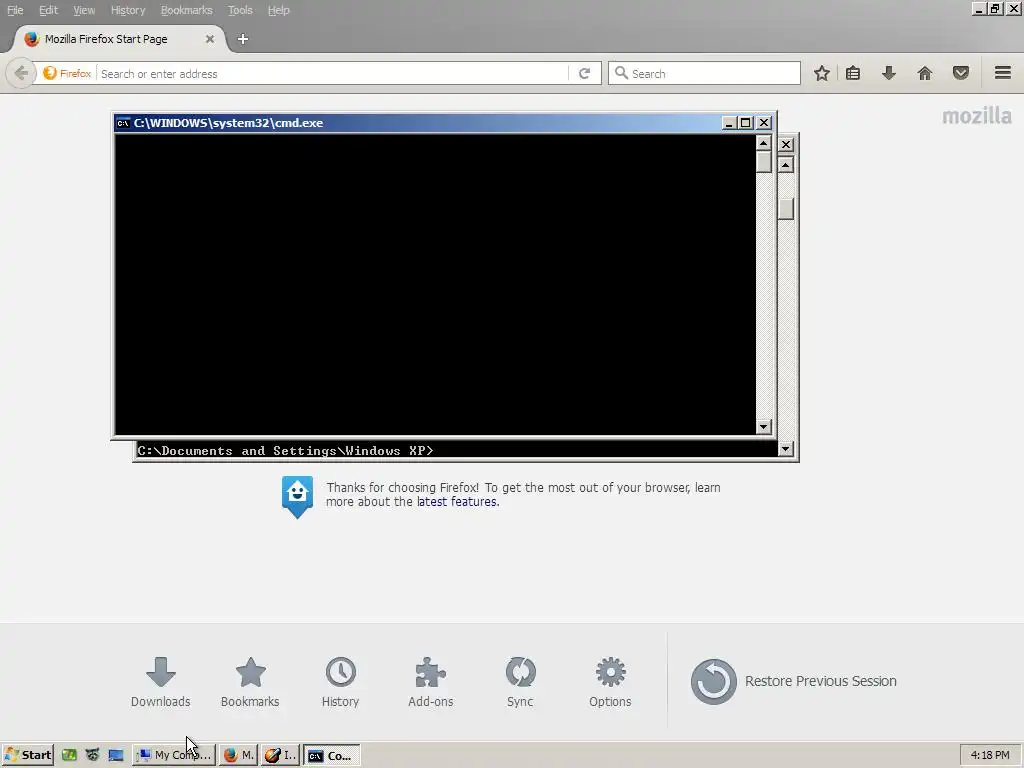This screenshot has height=768, width=1024.
Task: Open the Help menu
Action: tap(278, 10)
